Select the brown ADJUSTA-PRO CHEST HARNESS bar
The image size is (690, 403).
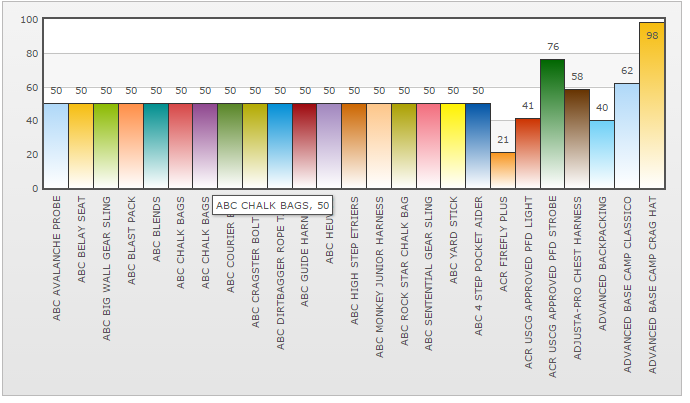577,139
